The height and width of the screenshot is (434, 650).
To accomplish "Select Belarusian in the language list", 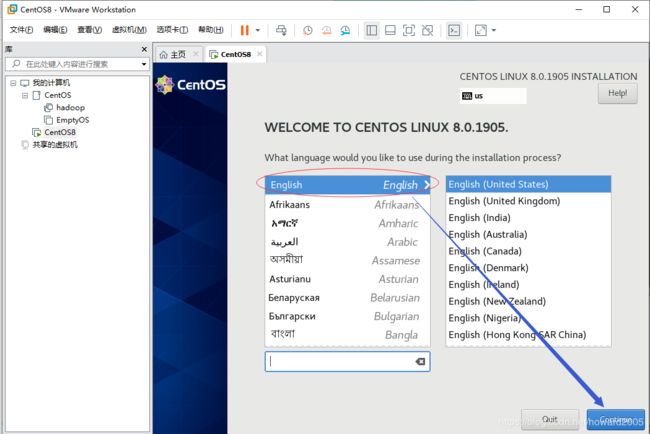I will coord(347,298).
